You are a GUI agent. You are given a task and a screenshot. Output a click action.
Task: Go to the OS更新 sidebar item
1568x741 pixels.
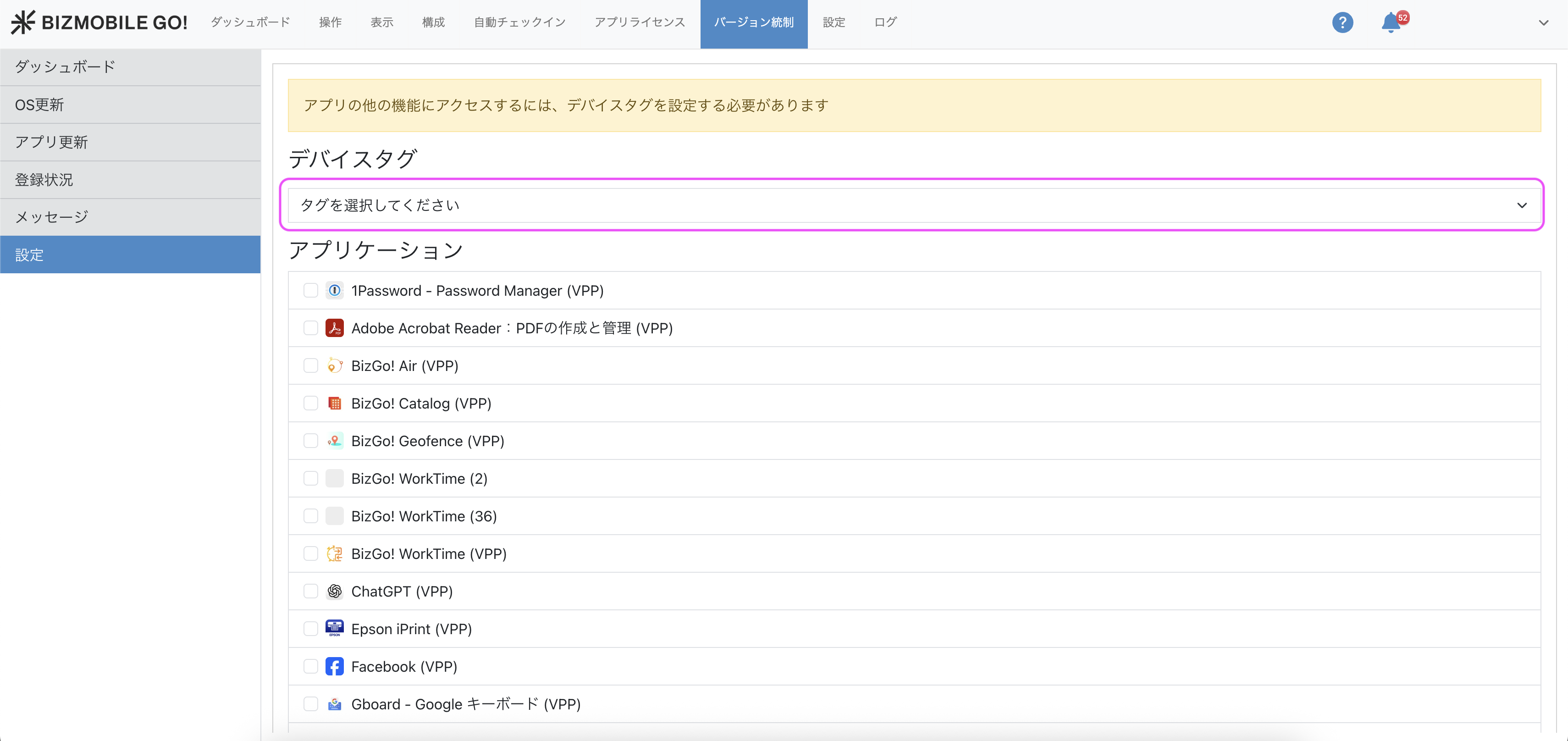tap(39, 105)
